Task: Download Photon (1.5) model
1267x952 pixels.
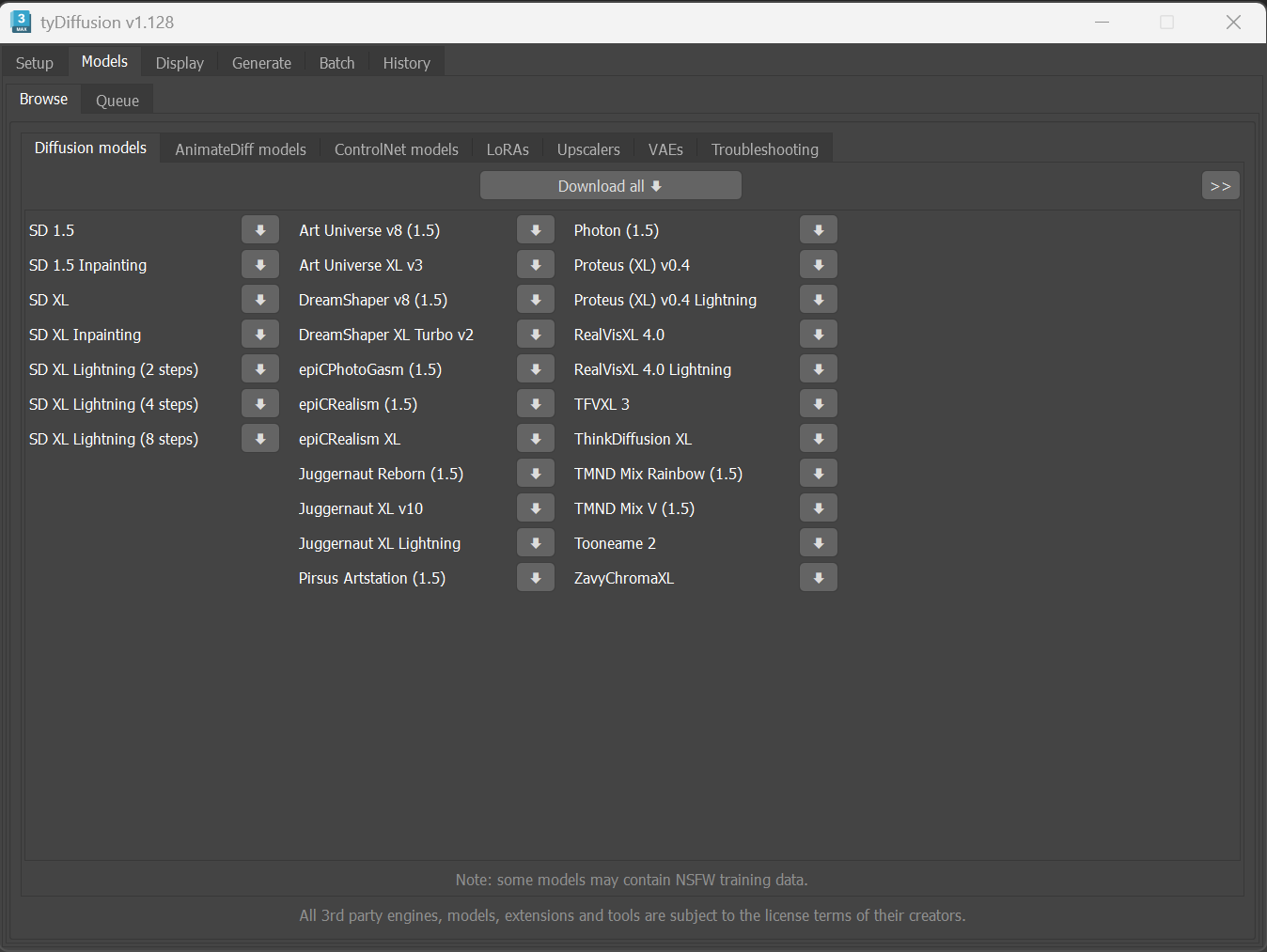Action: pos(819,230)
